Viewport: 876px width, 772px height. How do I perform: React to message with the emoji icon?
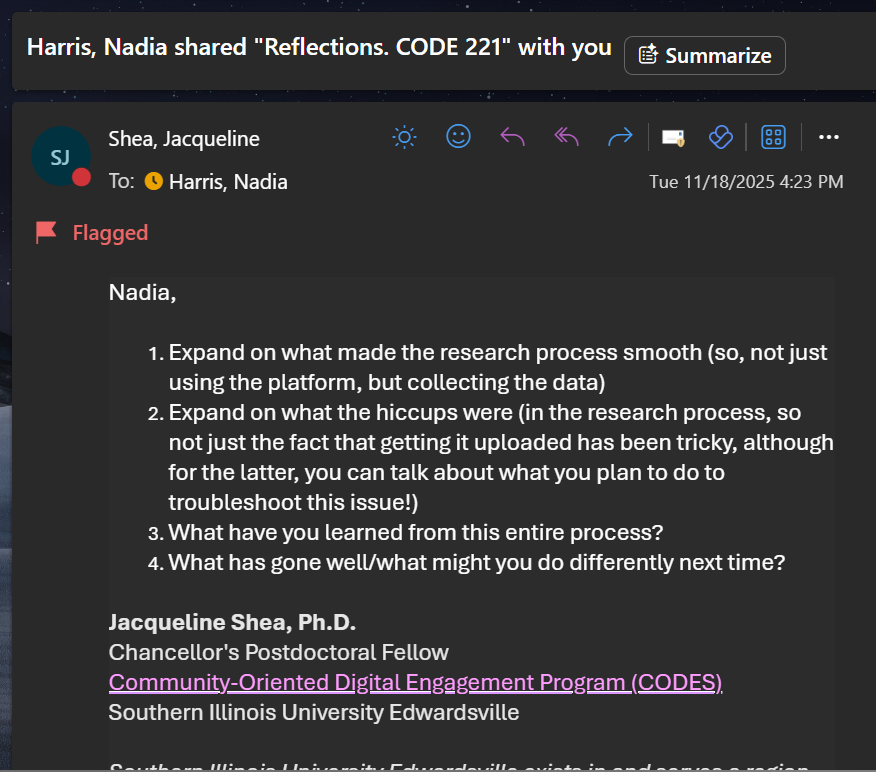pos(458,137)
